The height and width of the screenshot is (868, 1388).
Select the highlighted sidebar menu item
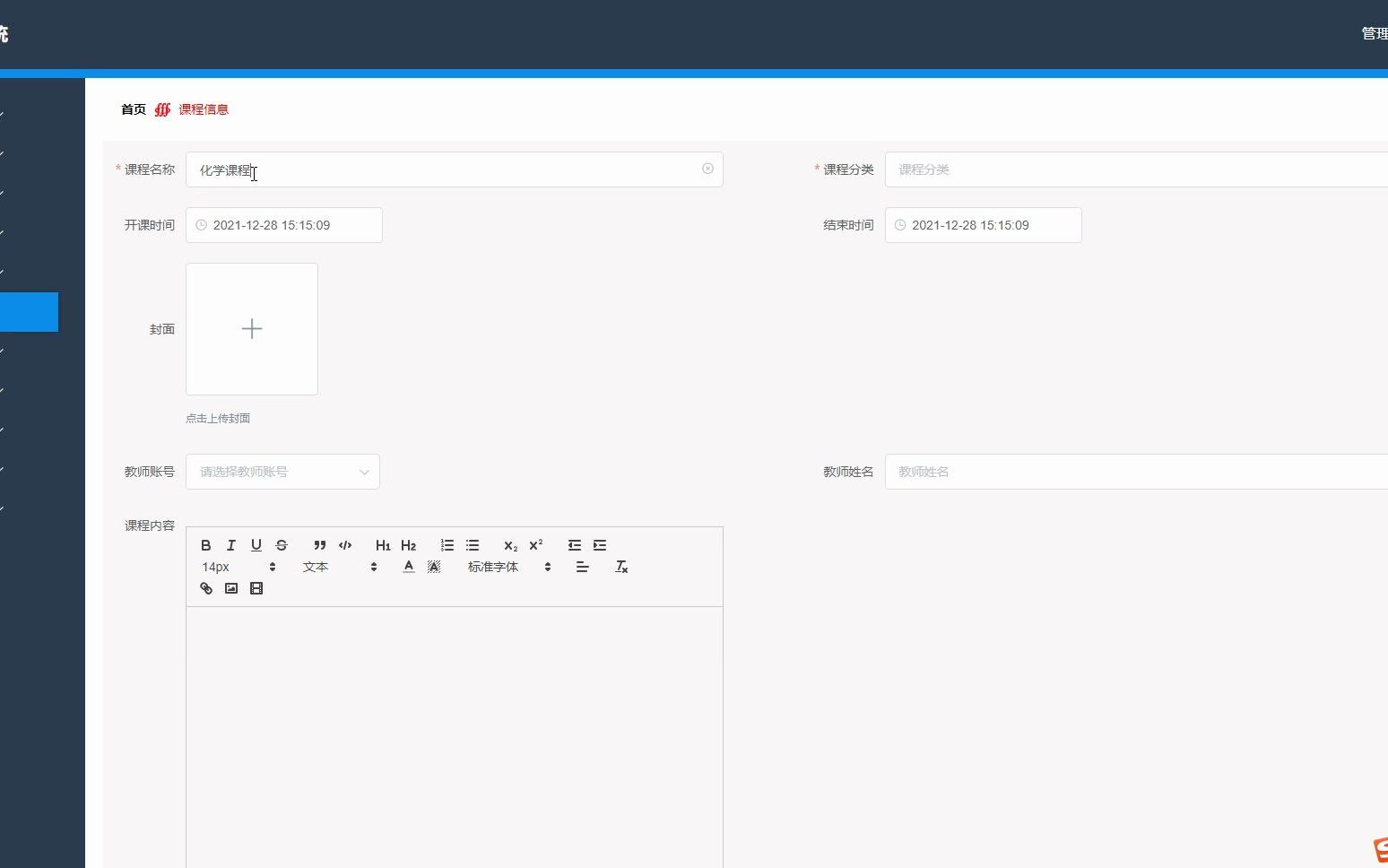click(x=29, y=312)
